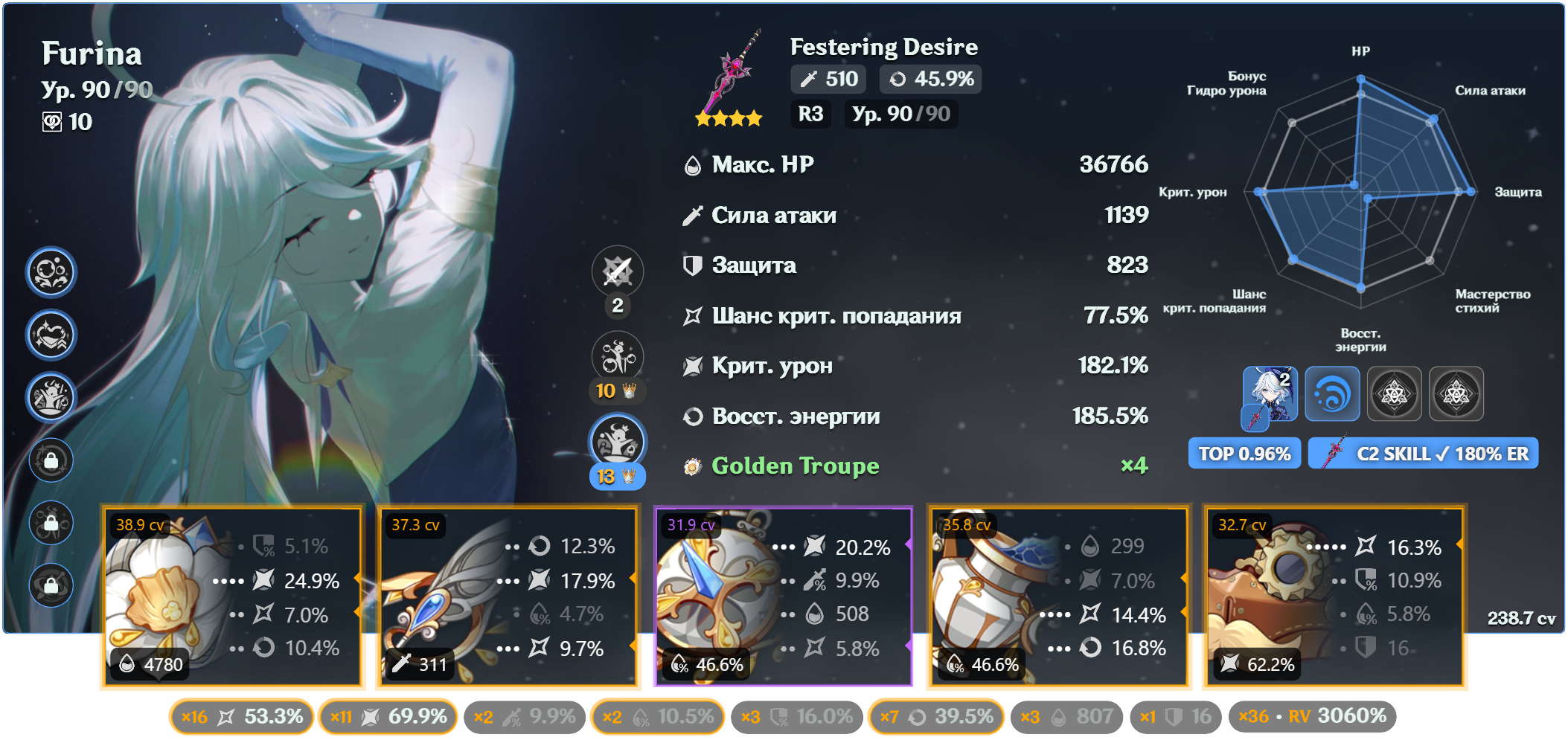Screen dimensions: 1568x740
Task: Click the Hydro resonance swirl icon
Action: [1332, 394]
